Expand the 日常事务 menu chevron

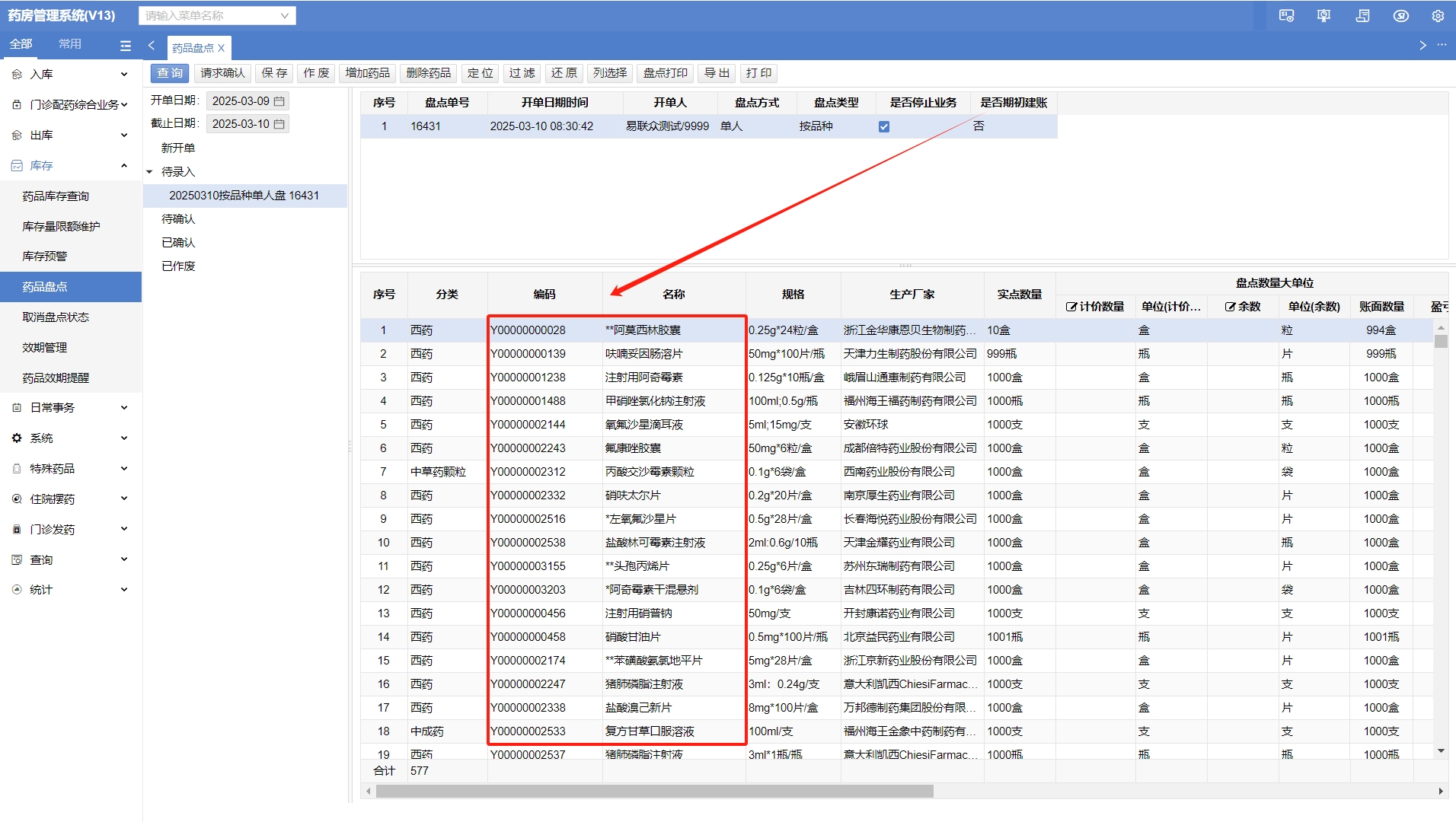(x=124, y=408)
